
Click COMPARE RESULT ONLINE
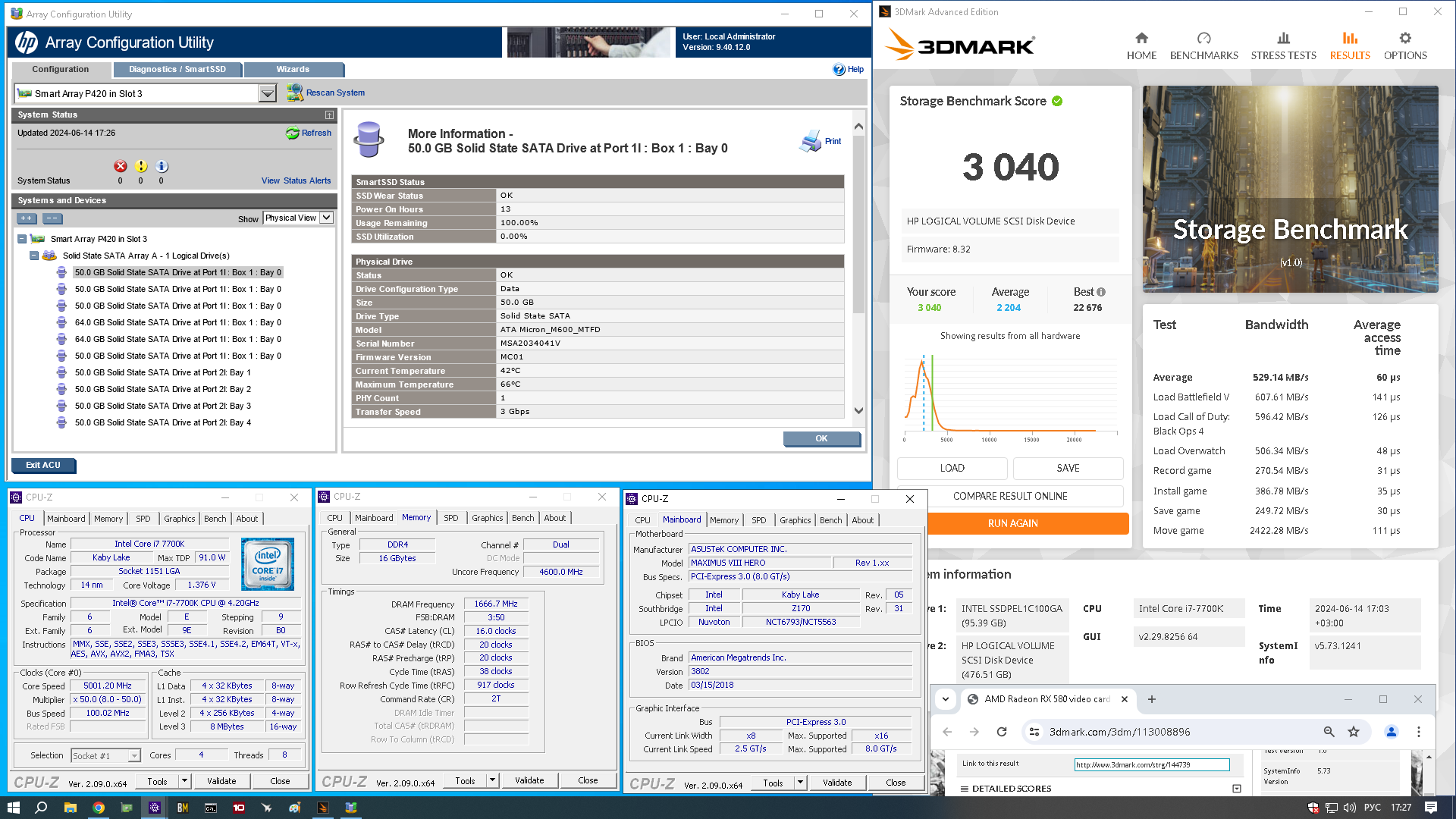1010,496
